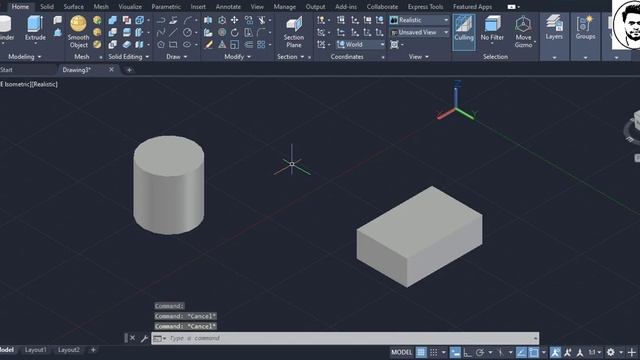
Task: Select the Smooth Object mesh tool
Action: click(x=78, y=32)
